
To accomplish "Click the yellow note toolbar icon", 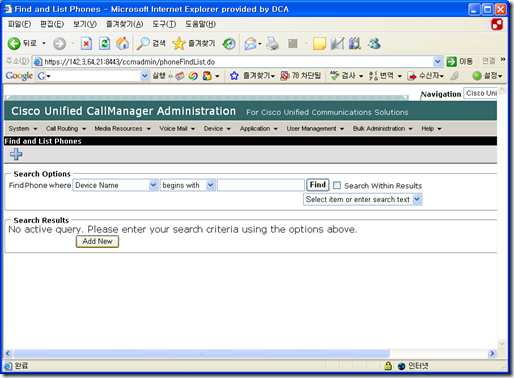I will tap(319, 44).
